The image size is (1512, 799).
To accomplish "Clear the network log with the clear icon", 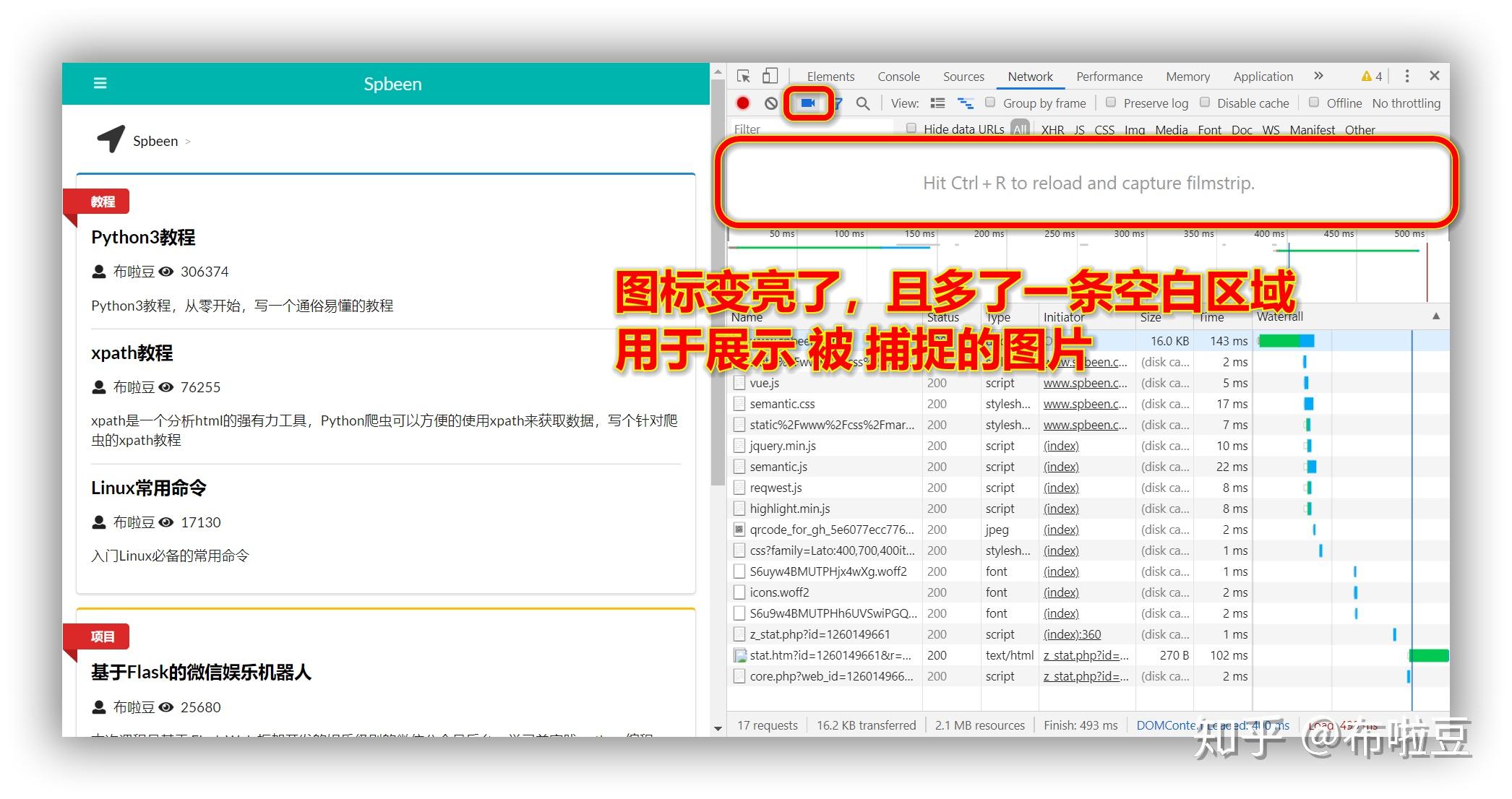I will pyautogui.click(x=771, y=103).
